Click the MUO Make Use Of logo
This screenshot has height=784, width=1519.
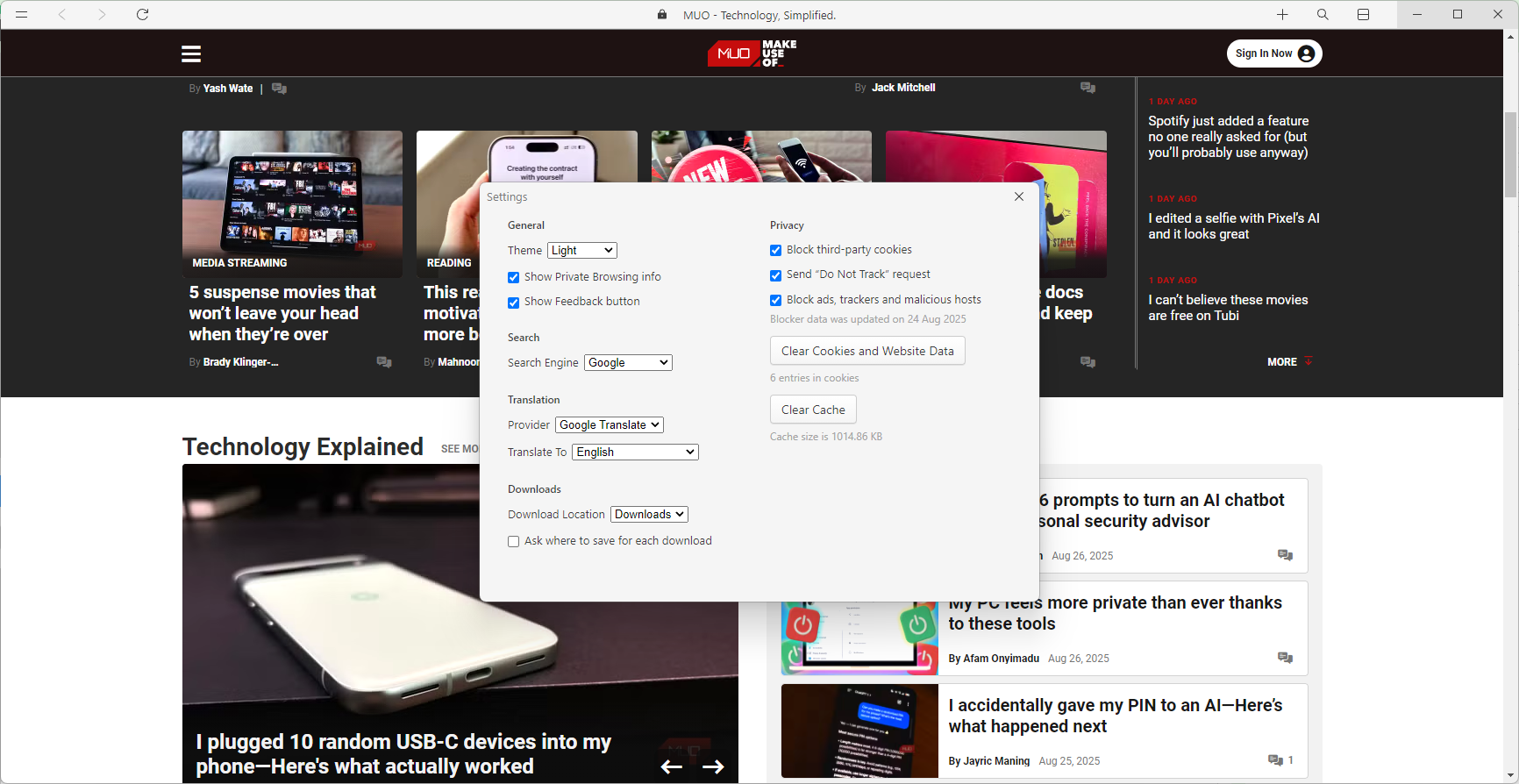(x=752, y=53)
